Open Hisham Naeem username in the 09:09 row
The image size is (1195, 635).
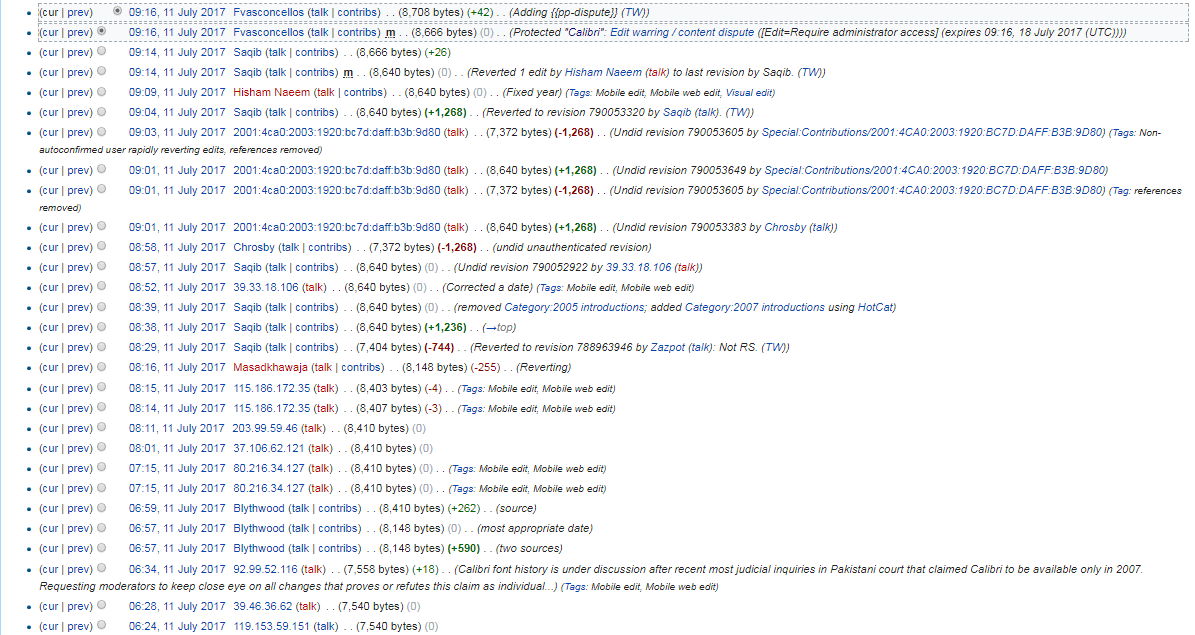[x=271, y=92]
